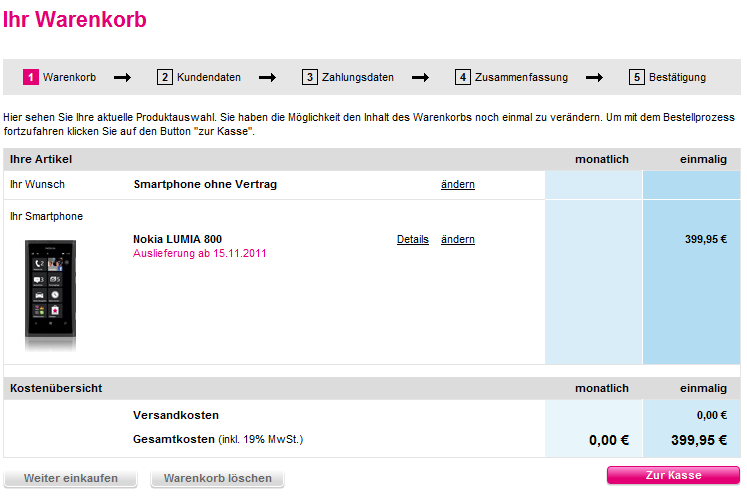Select step 1 Warenkorb in progress bar
Screen dimensions: 747x497
click(60, 77)
